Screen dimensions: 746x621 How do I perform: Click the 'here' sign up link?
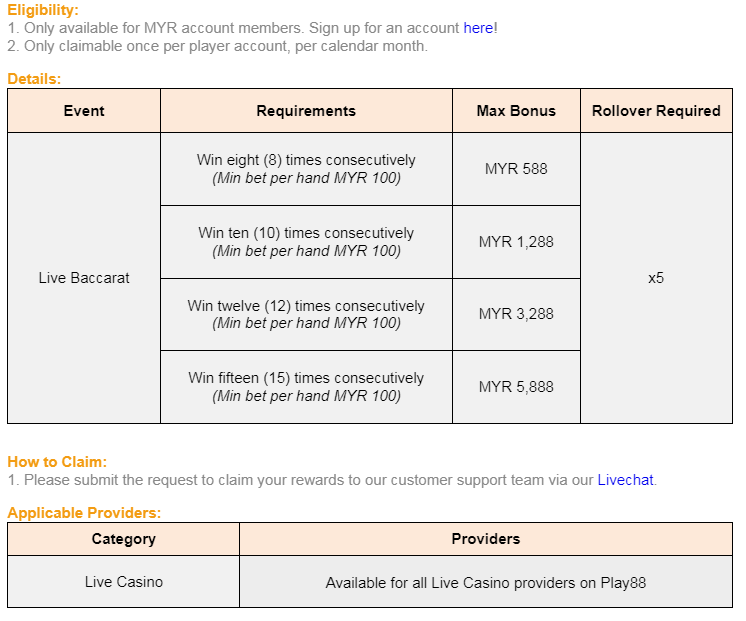(478, 28)
